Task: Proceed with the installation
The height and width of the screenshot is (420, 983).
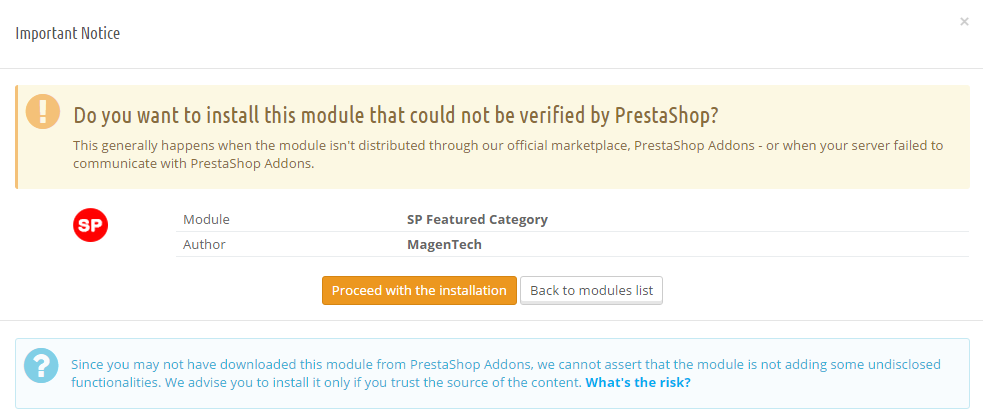Action: click(419, 291)
